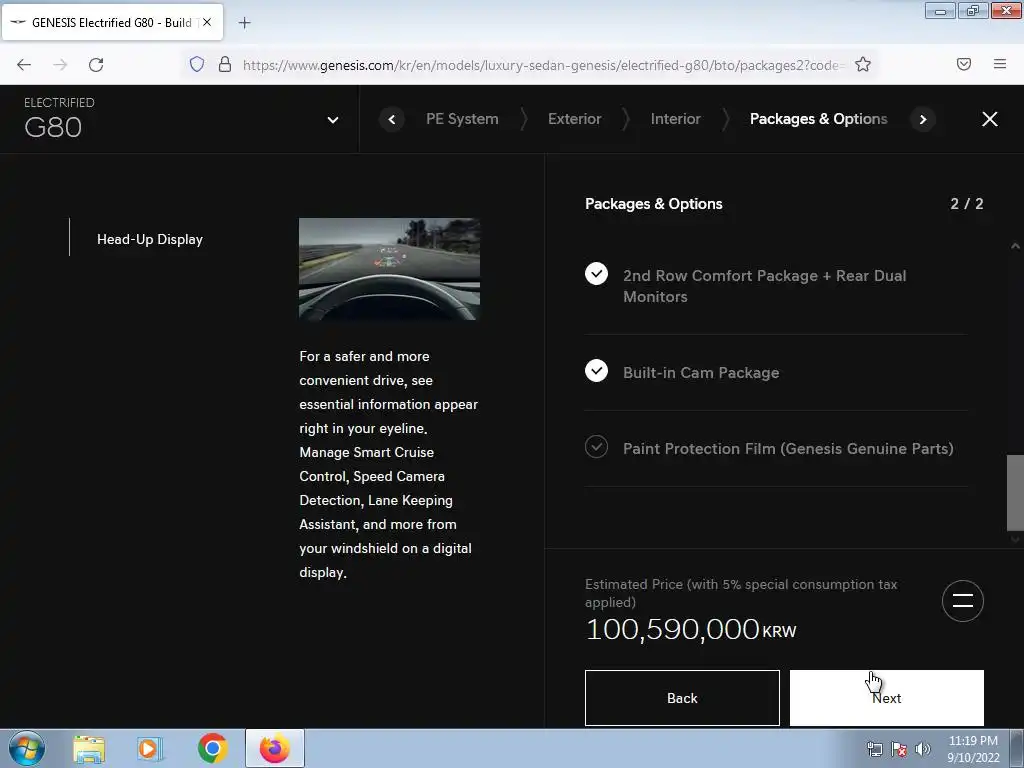Click the Next button
Screen dimensions: 1024x768
[886, 698]
